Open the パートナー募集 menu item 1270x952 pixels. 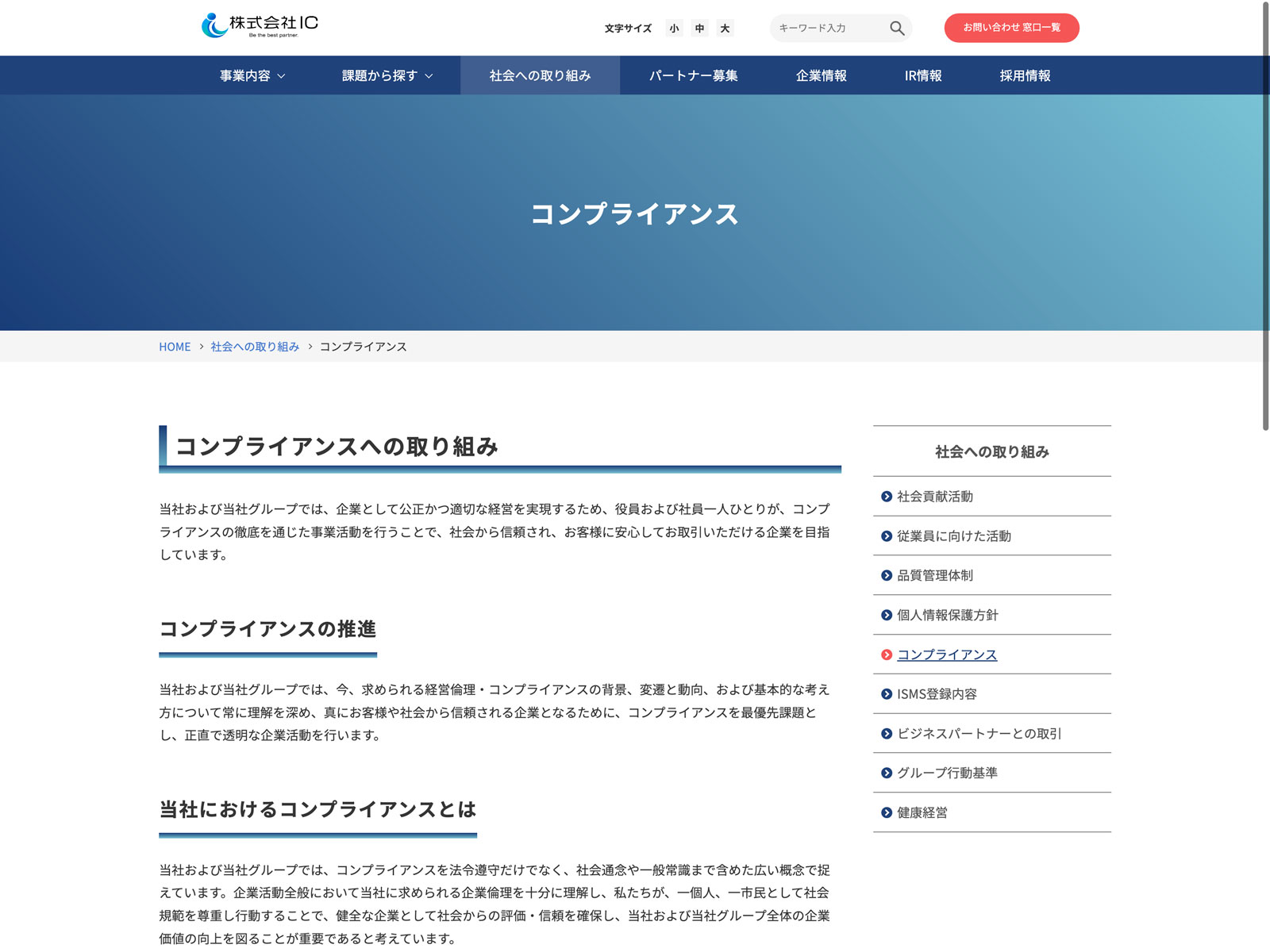point(693,75)
